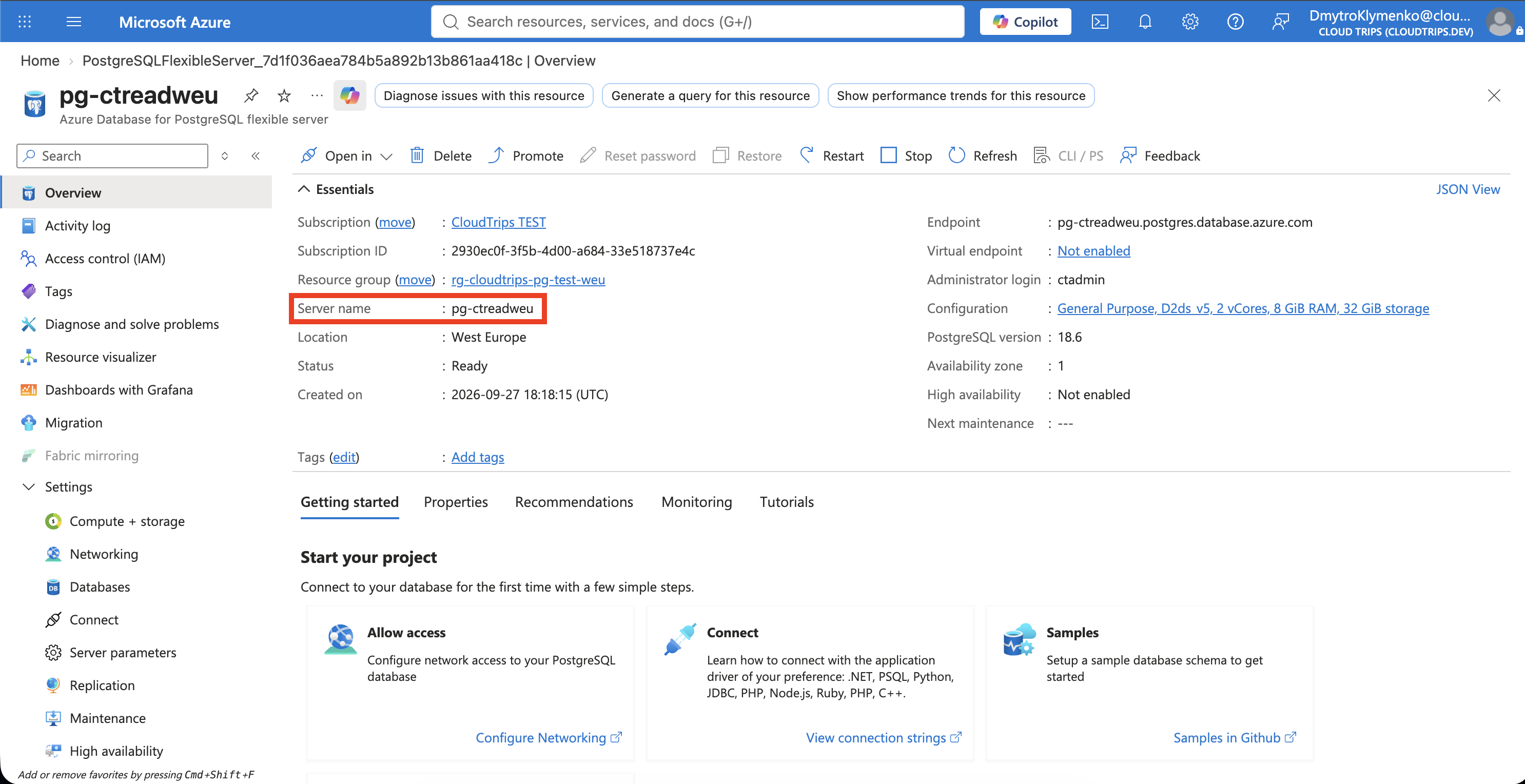Stop the server from the toolbar
This screenshot has width=1525, height=784.
point(906,156)
